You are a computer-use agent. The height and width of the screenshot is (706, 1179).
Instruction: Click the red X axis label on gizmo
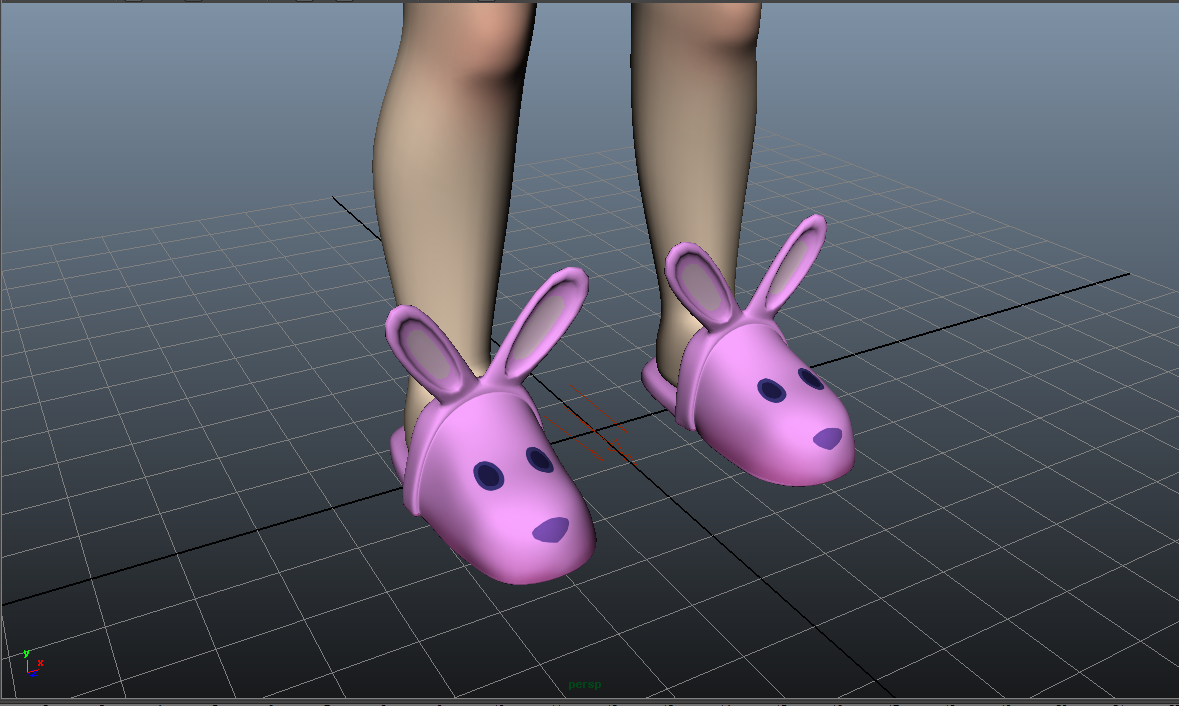(40, 662)
